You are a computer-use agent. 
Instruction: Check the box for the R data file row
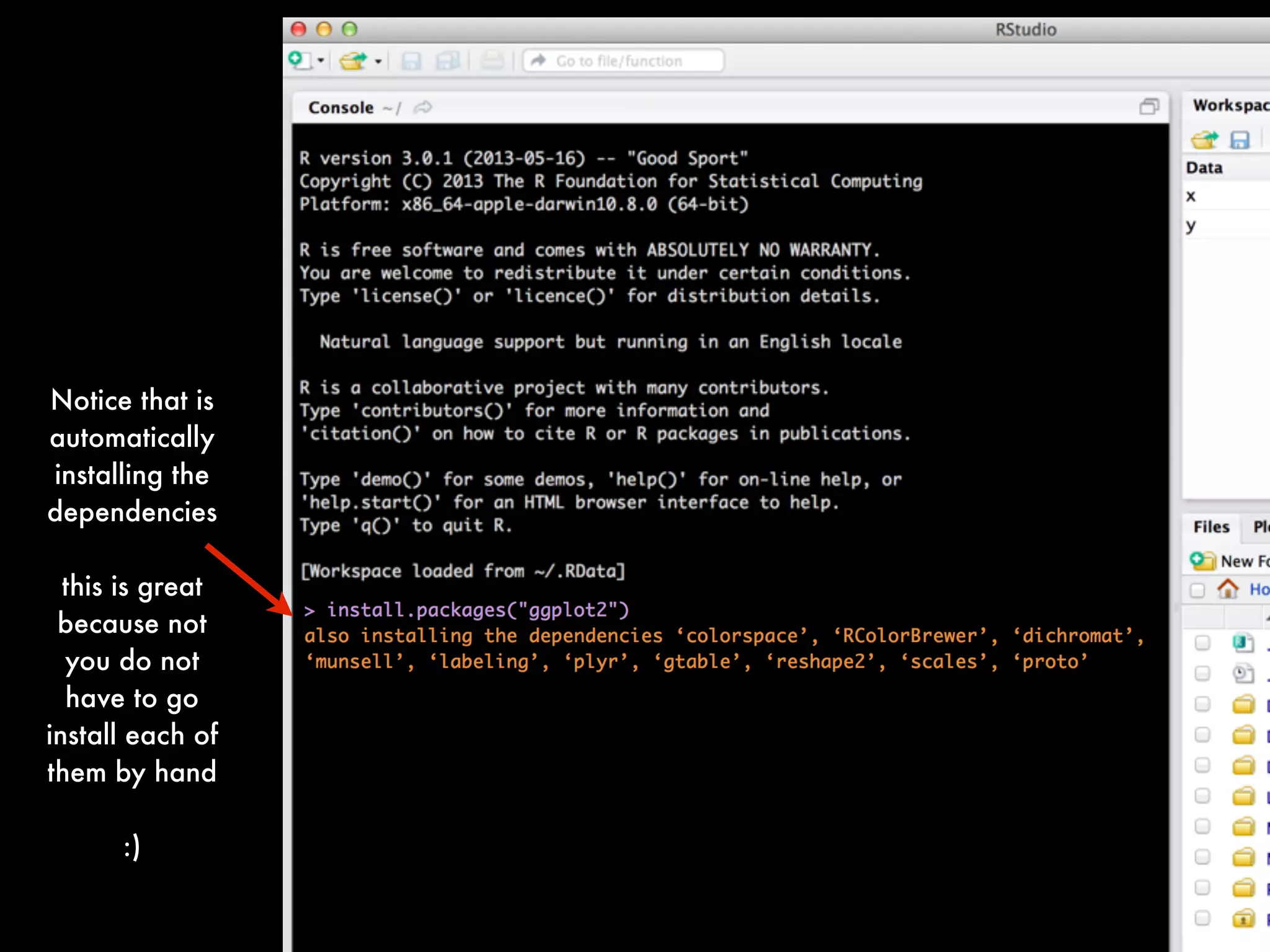tap(1202, 643)
